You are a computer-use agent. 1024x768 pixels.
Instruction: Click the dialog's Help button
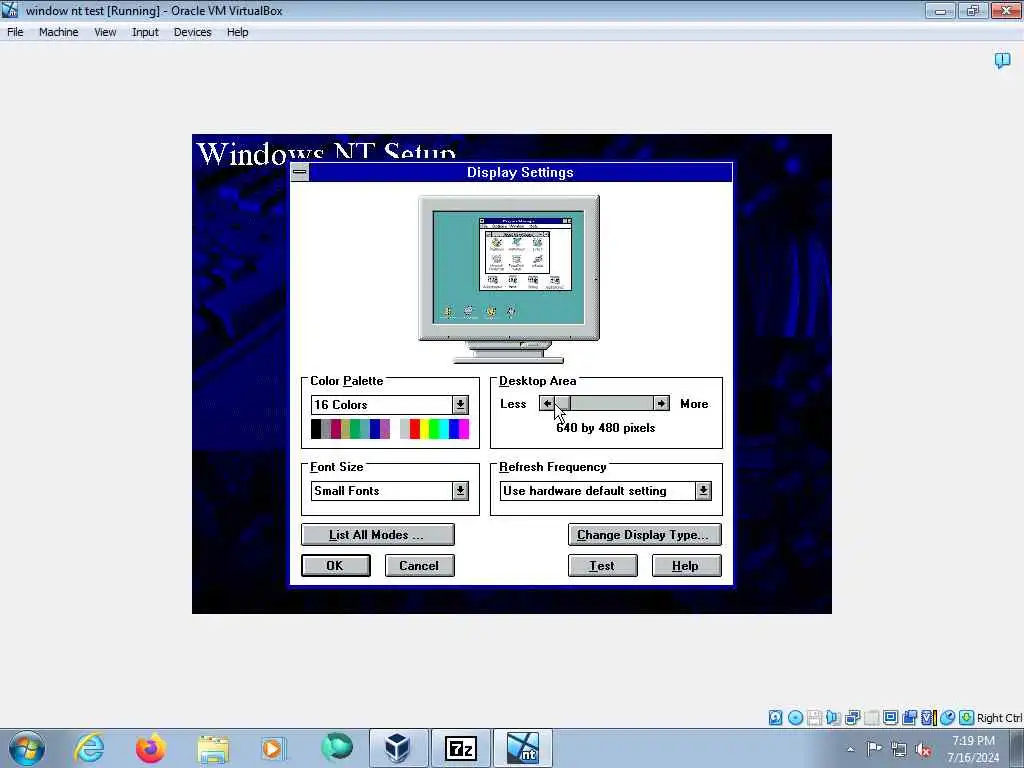pyautogui.click(x=686, y=566)
